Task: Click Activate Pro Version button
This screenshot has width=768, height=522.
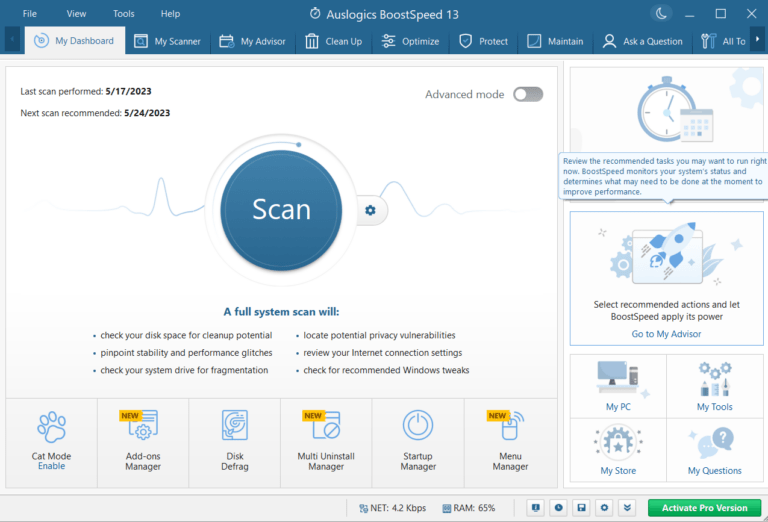Action: pyautogui.click(x=703, y=507)
